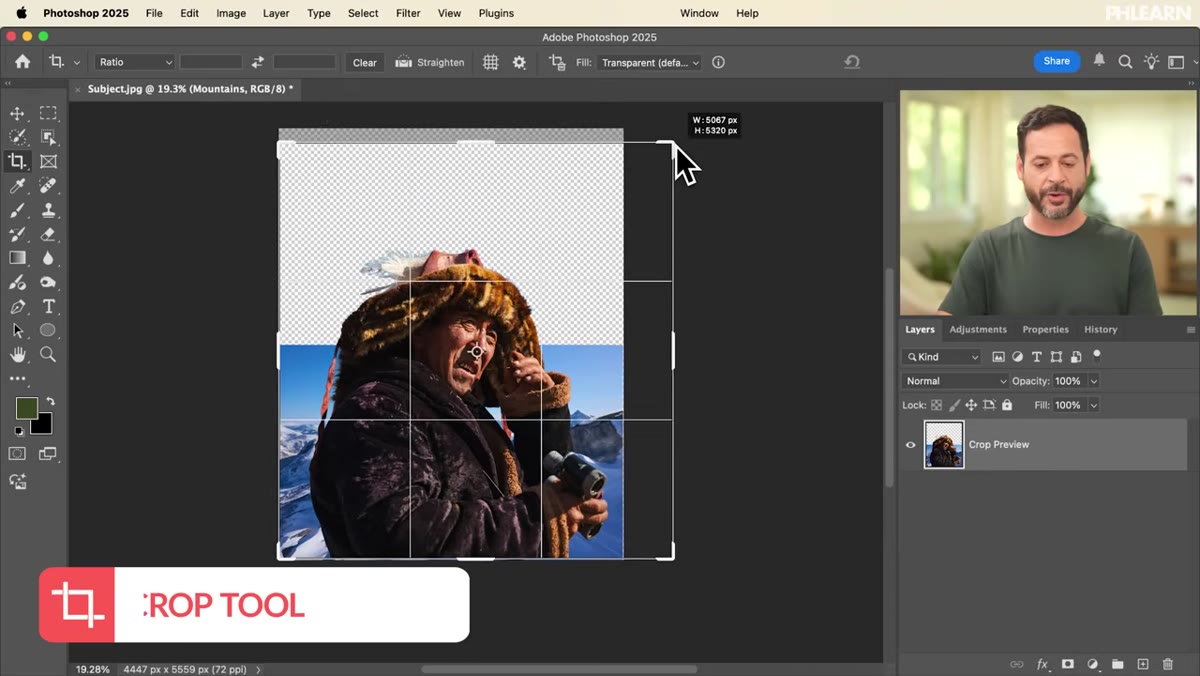Click the foreground color swatch
This screenshot has height=676, width=1200.
26,408
